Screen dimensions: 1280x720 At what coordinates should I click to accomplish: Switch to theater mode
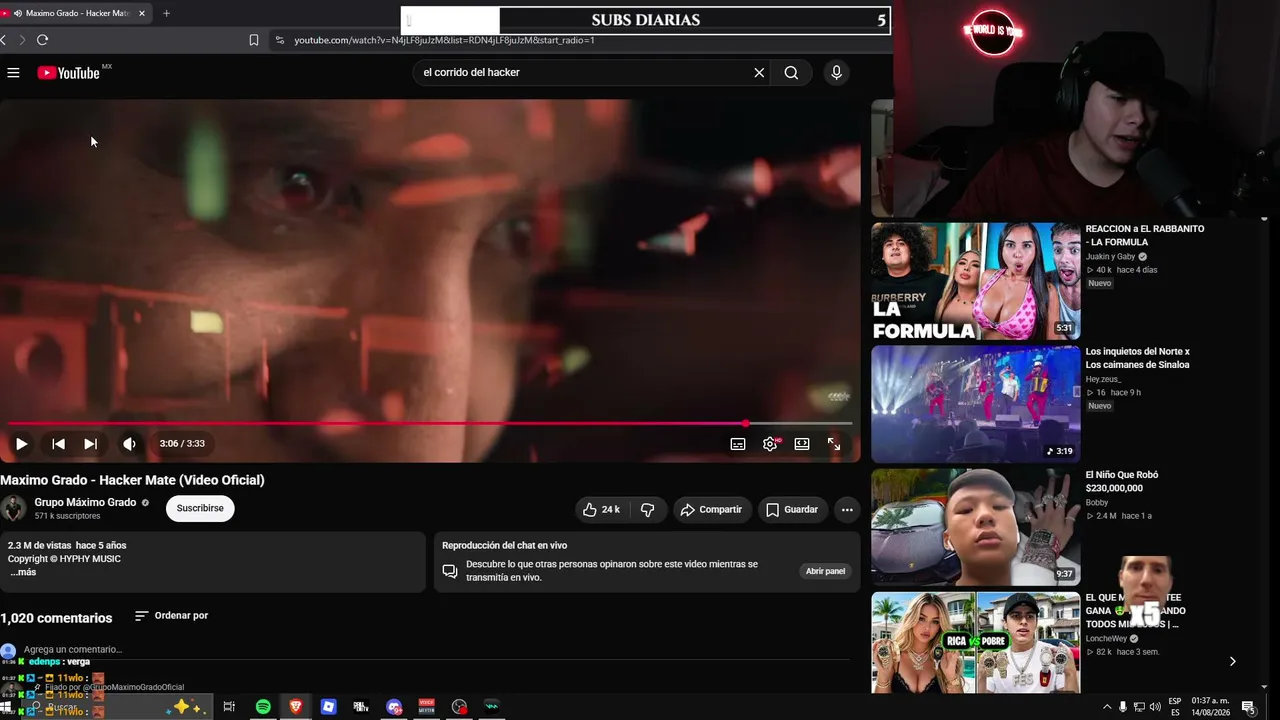(802, 444)
